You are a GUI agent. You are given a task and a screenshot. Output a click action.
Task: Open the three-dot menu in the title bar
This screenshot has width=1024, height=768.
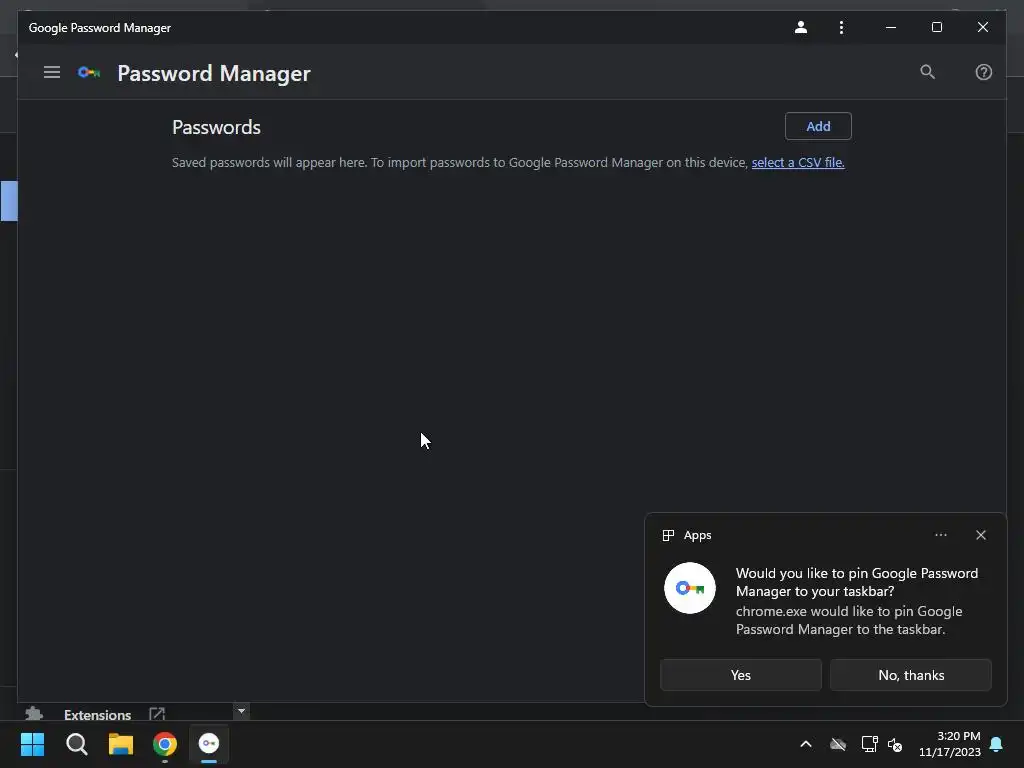841,27
